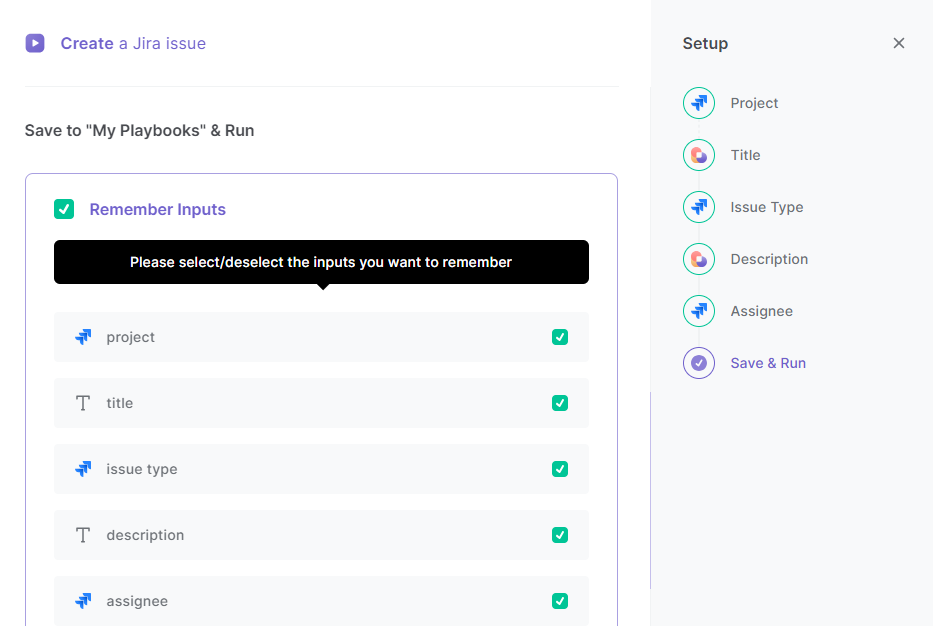Click the 'project' input row label
Image resolution: width=933 pixels, height=626 pixels.
pos(130,337)
